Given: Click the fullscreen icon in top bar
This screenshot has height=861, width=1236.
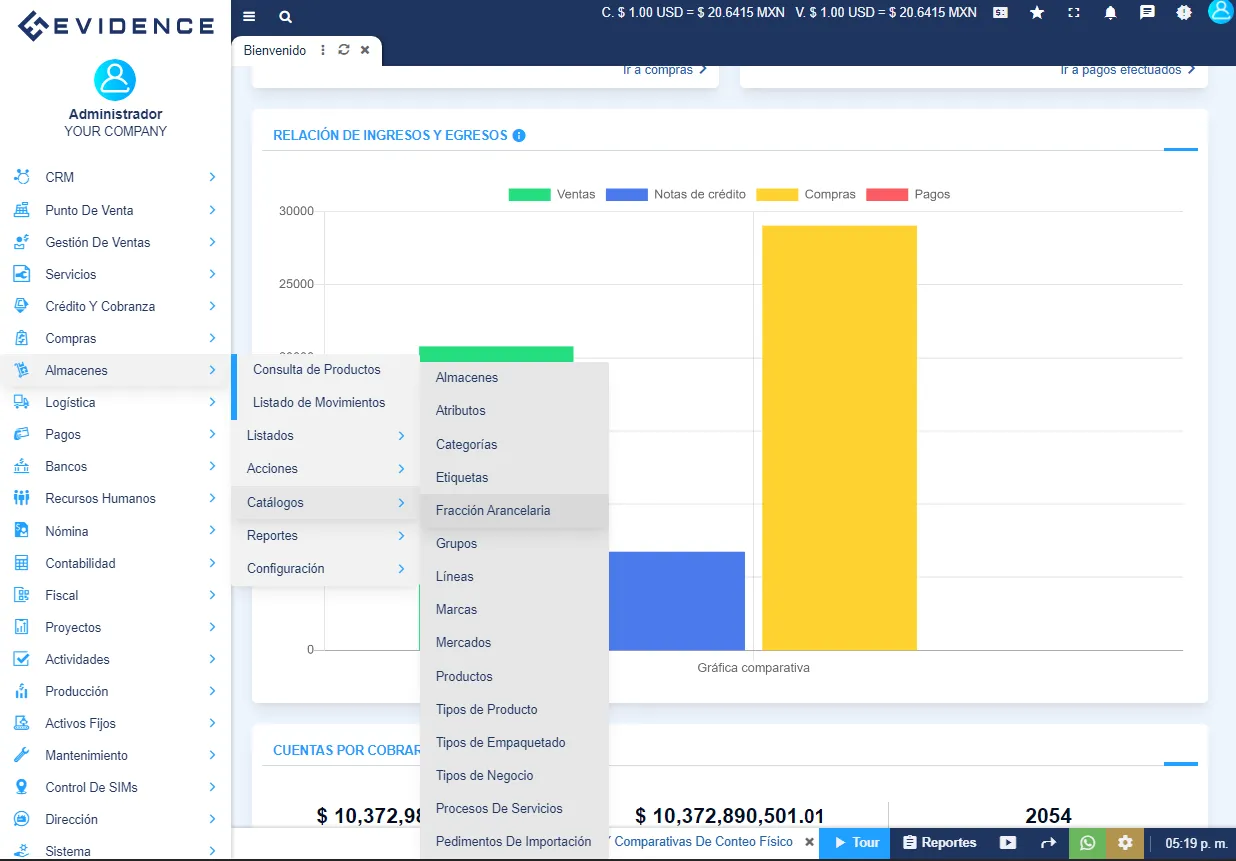Looking at the screenshot, I should pos(1074,13).
